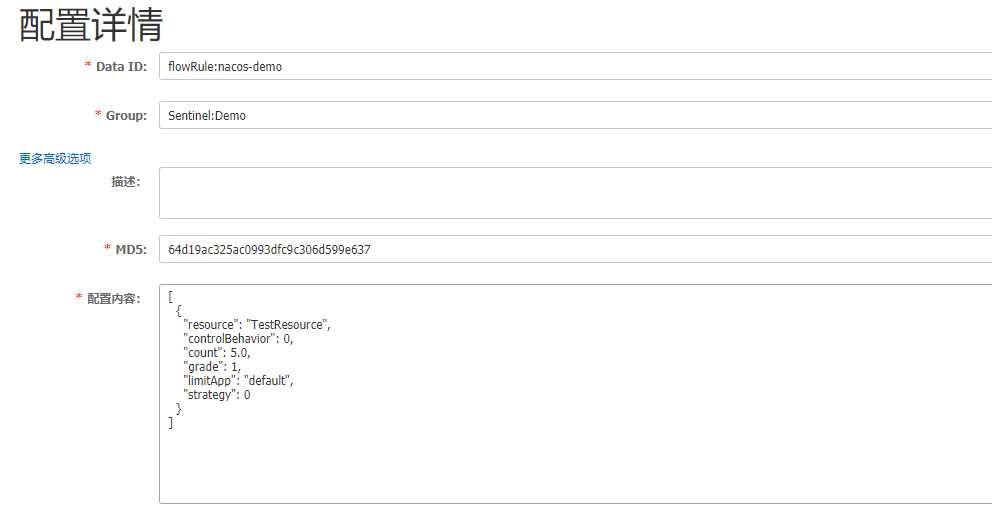The width and height of the screenshot is (992, 506).
Task: Place cursor on the "count": 5.0 line
Action: [x=217, y=353]
